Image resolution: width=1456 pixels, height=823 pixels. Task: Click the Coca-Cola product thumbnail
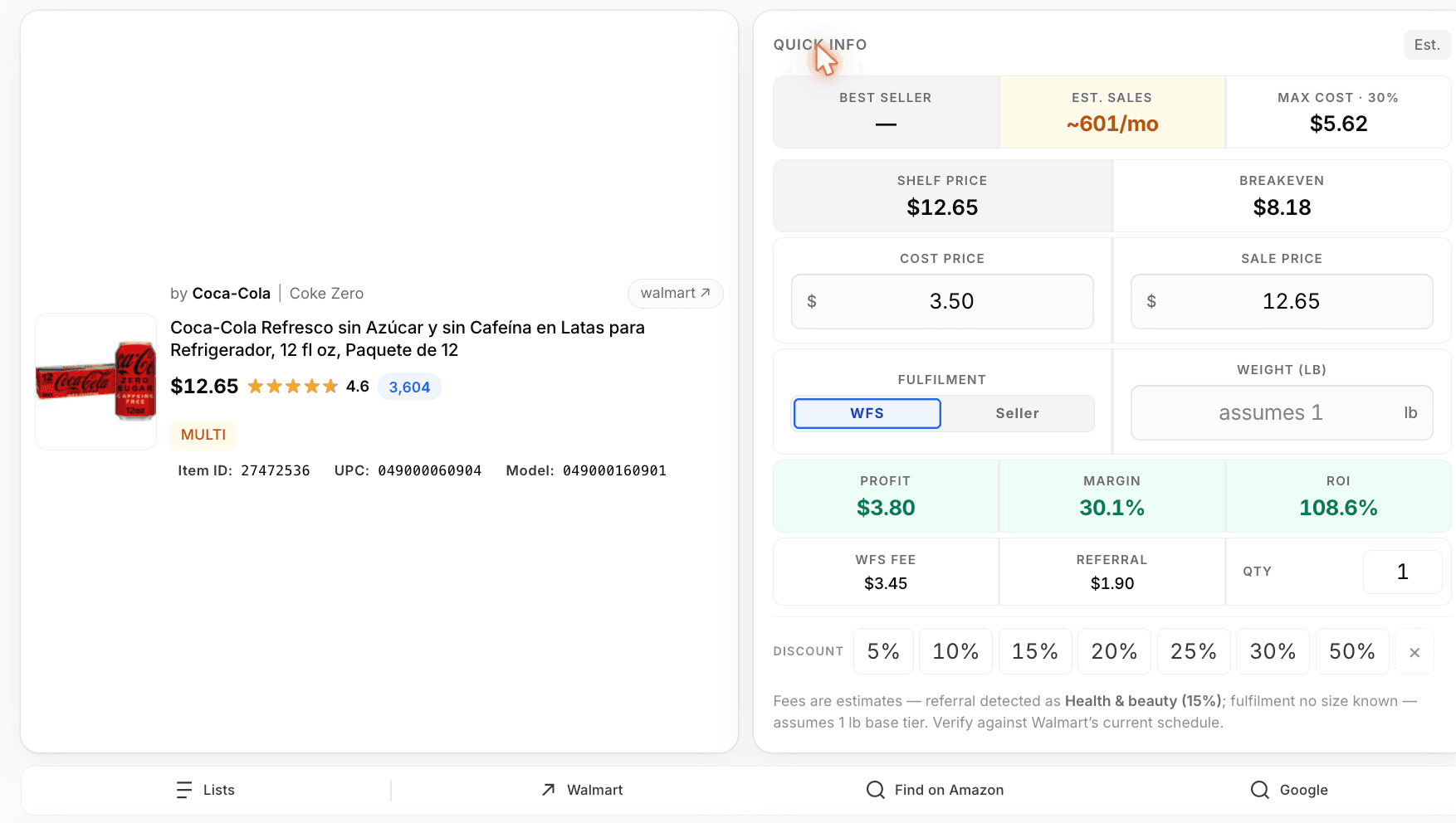(95, 382)
